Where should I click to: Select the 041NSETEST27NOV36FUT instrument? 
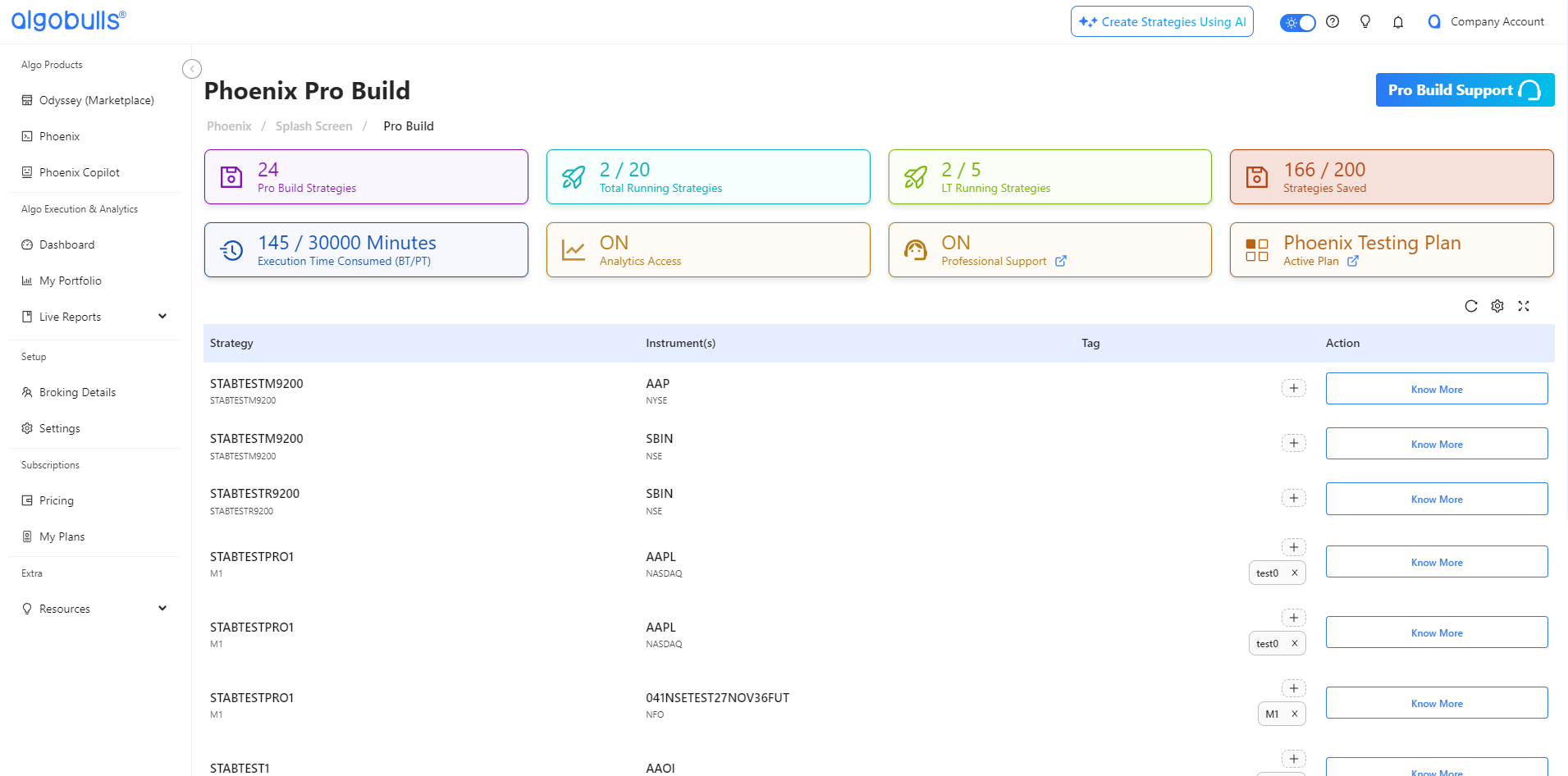pos(717,698)
